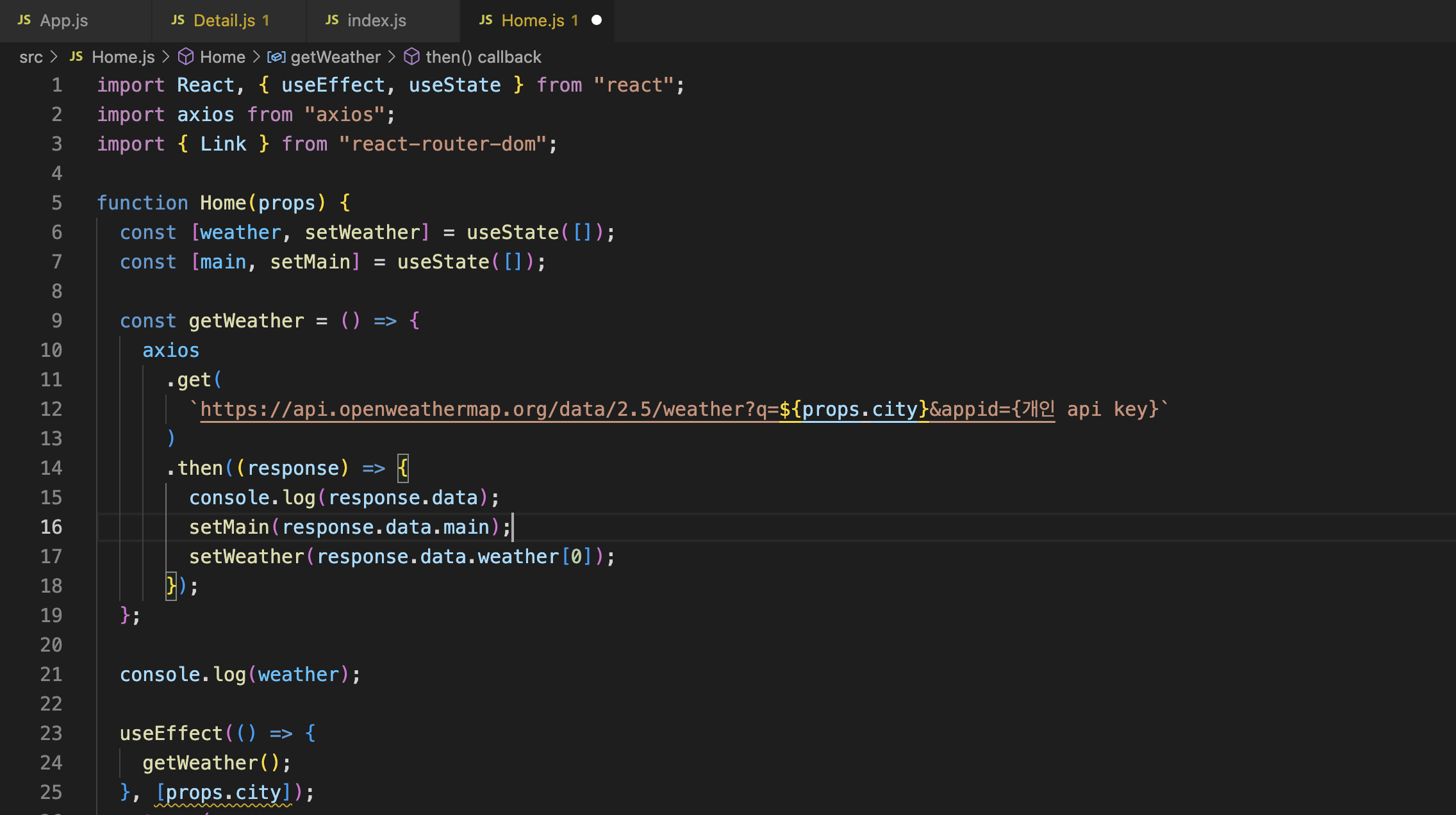Open the Detail.js tab

224,21
